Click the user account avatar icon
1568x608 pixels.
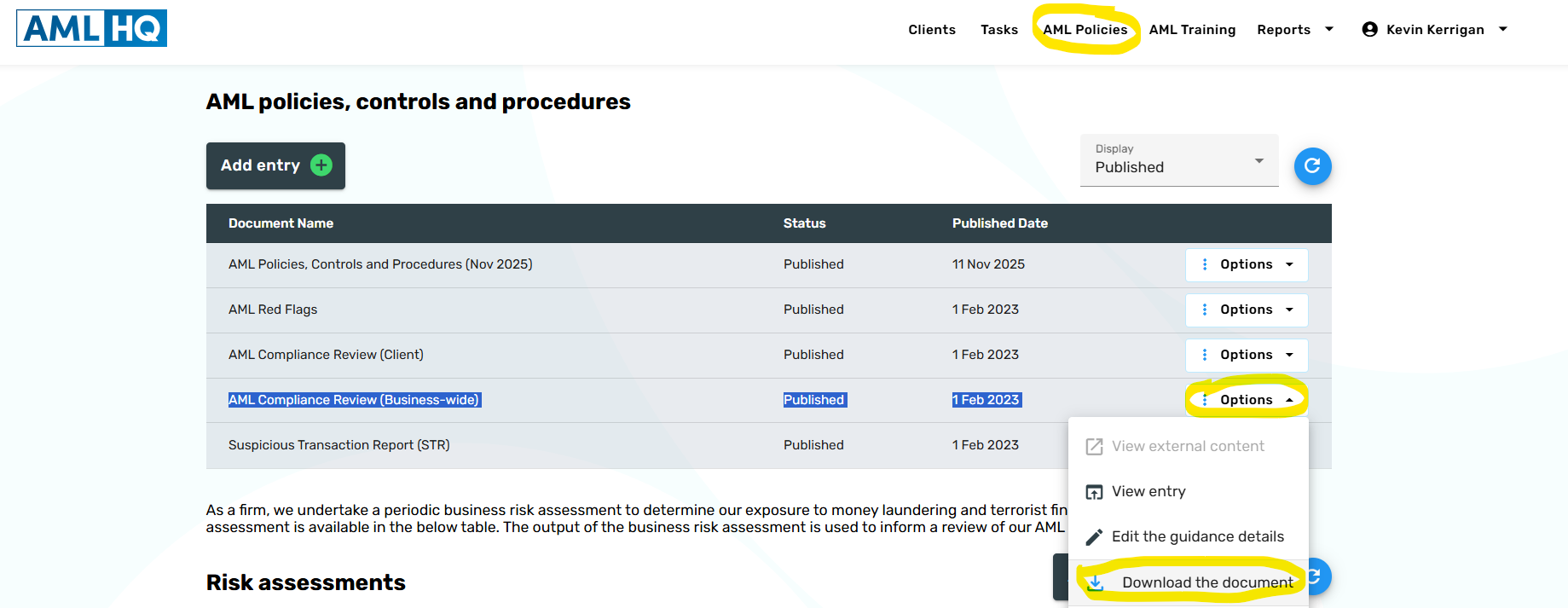(x=1369, y=30)
